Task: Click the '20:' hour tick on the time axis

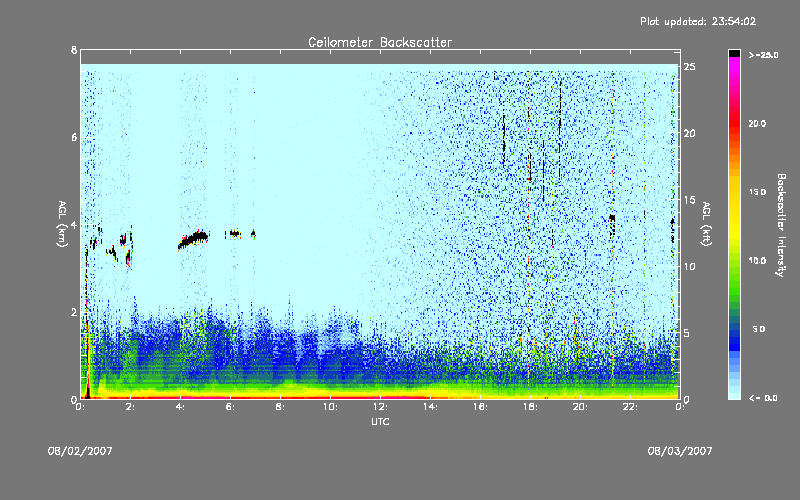Action: click(580, 407)
